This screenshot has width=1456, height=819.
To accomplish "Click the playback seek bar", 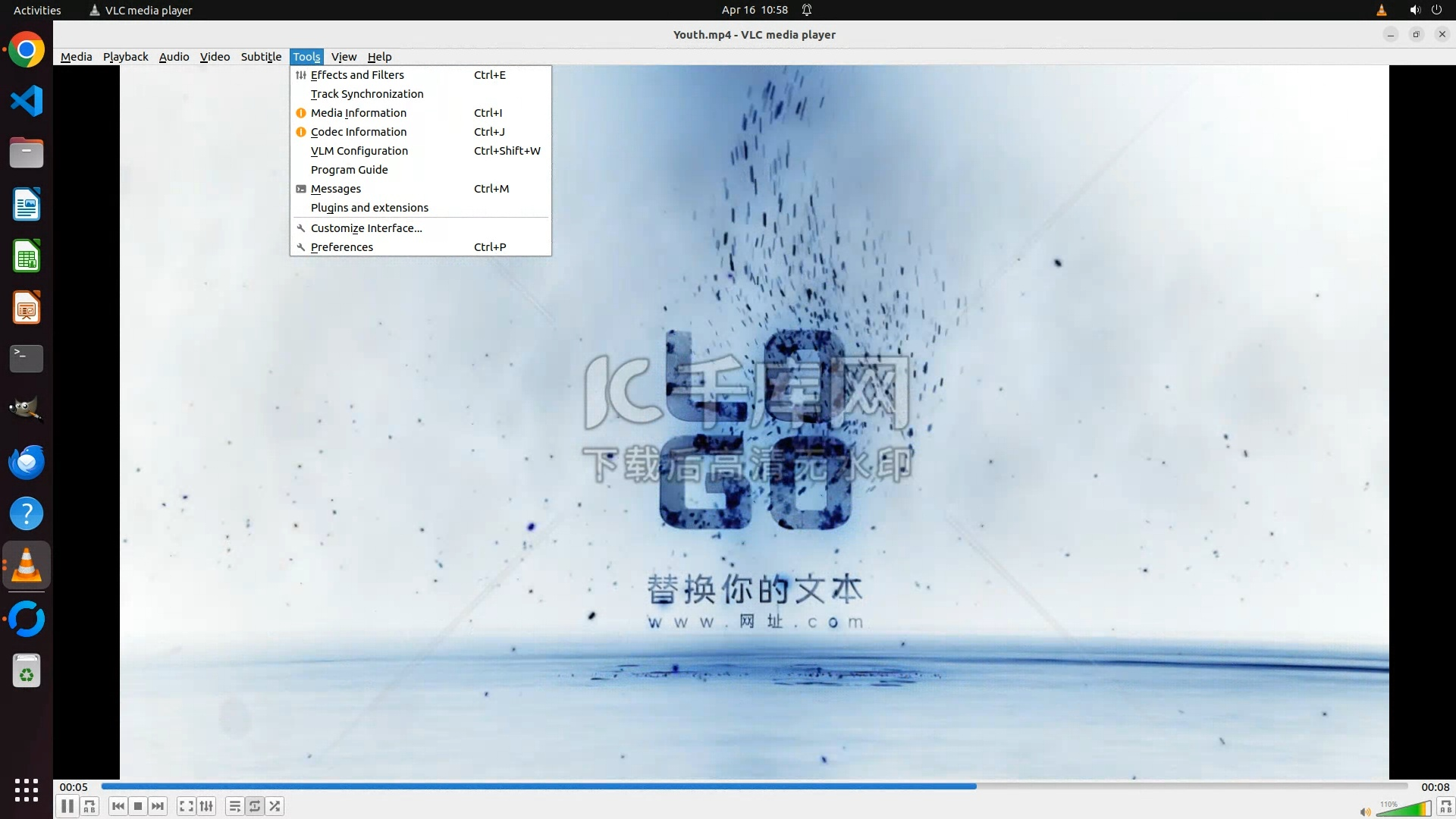I will coord(755,786).
